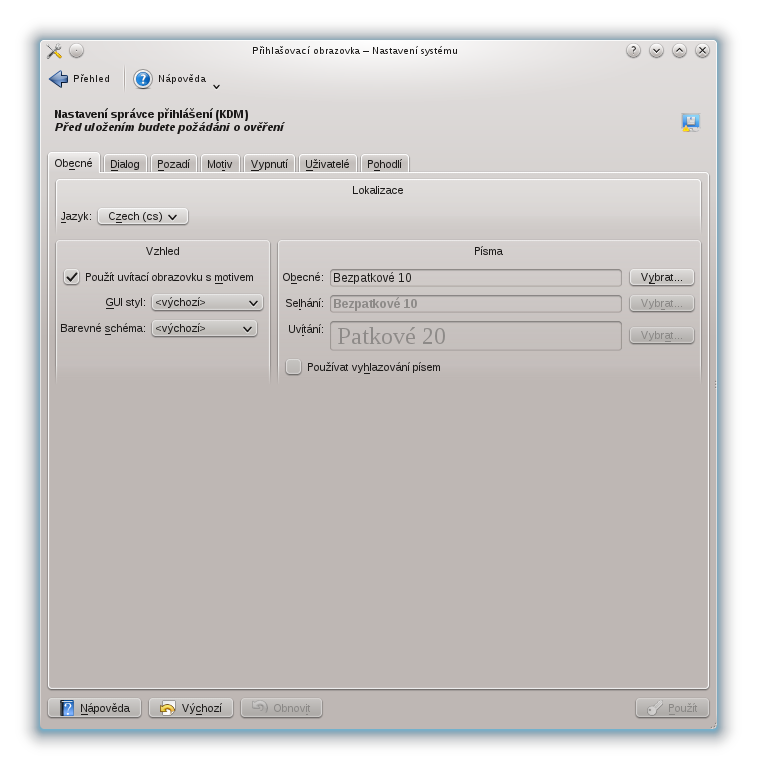Click the shade-up arrow in title bar
Image resolution: width=757 pixels, height=769 pixels.
click(679, 51)
